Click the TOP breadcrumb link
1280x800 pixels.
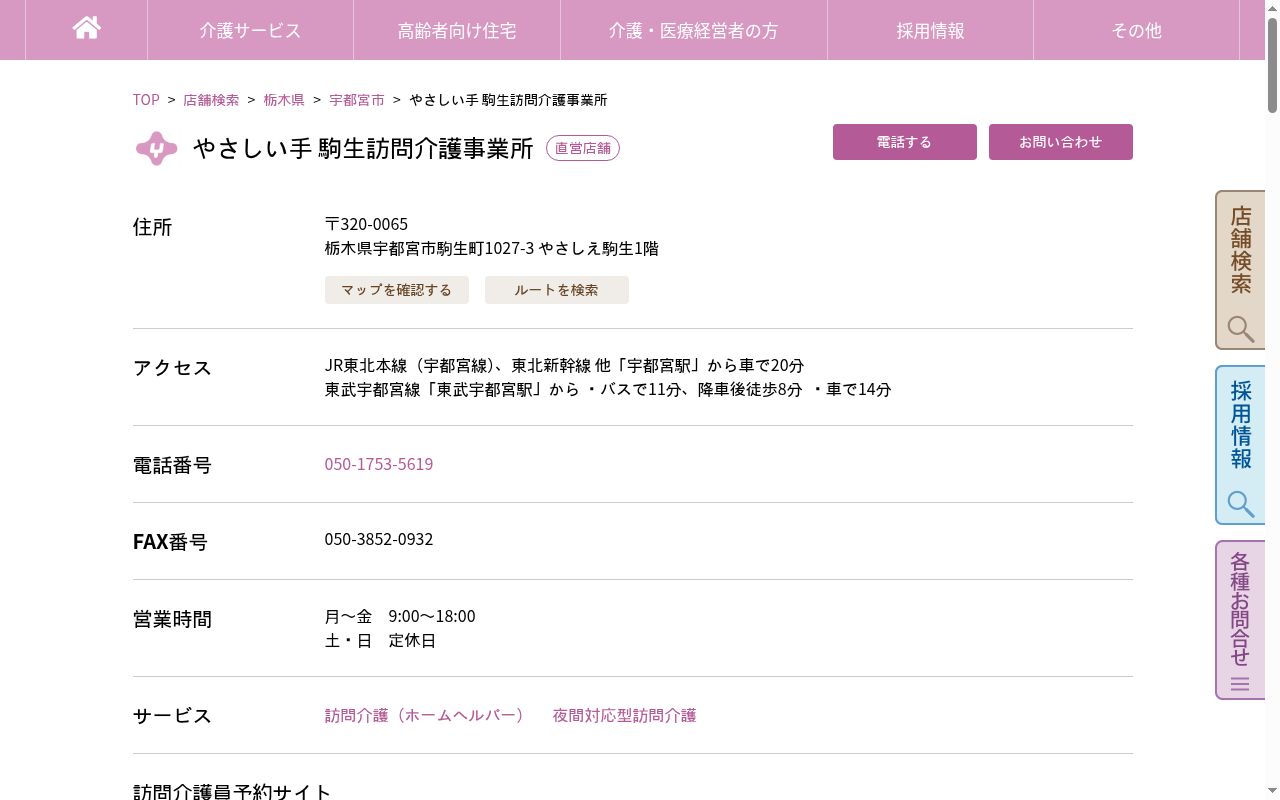(x=146, y=100)
